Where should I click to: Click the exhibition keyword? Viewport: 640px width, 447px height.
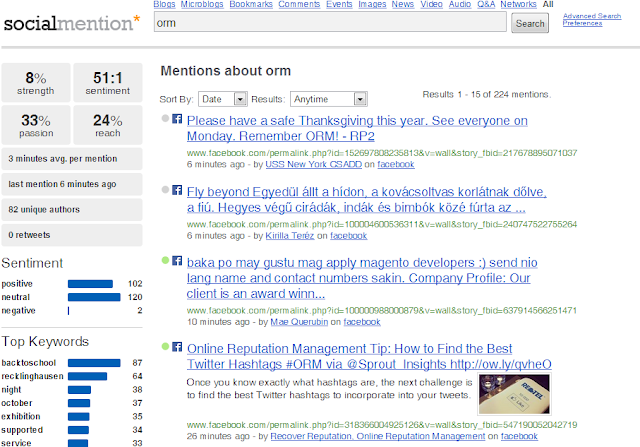[21, 416]
